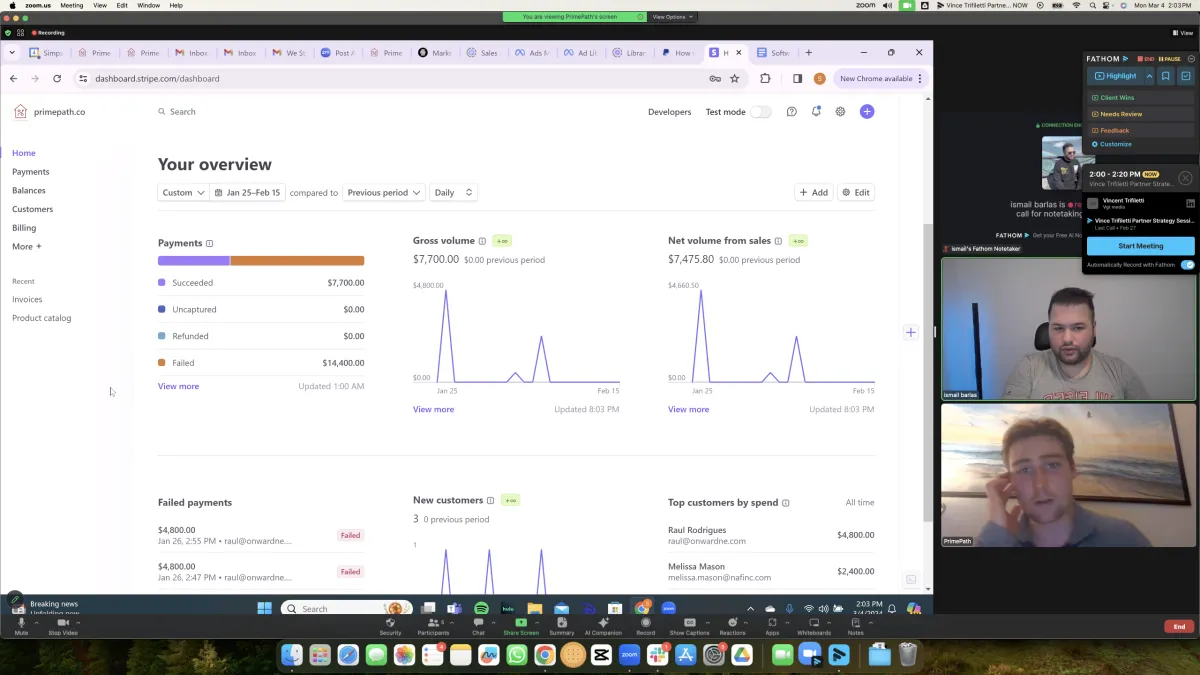Expand the Fathom Highlight options chevron
Viewport: 1200px width, 675px height.
(x=1149, y=76)
